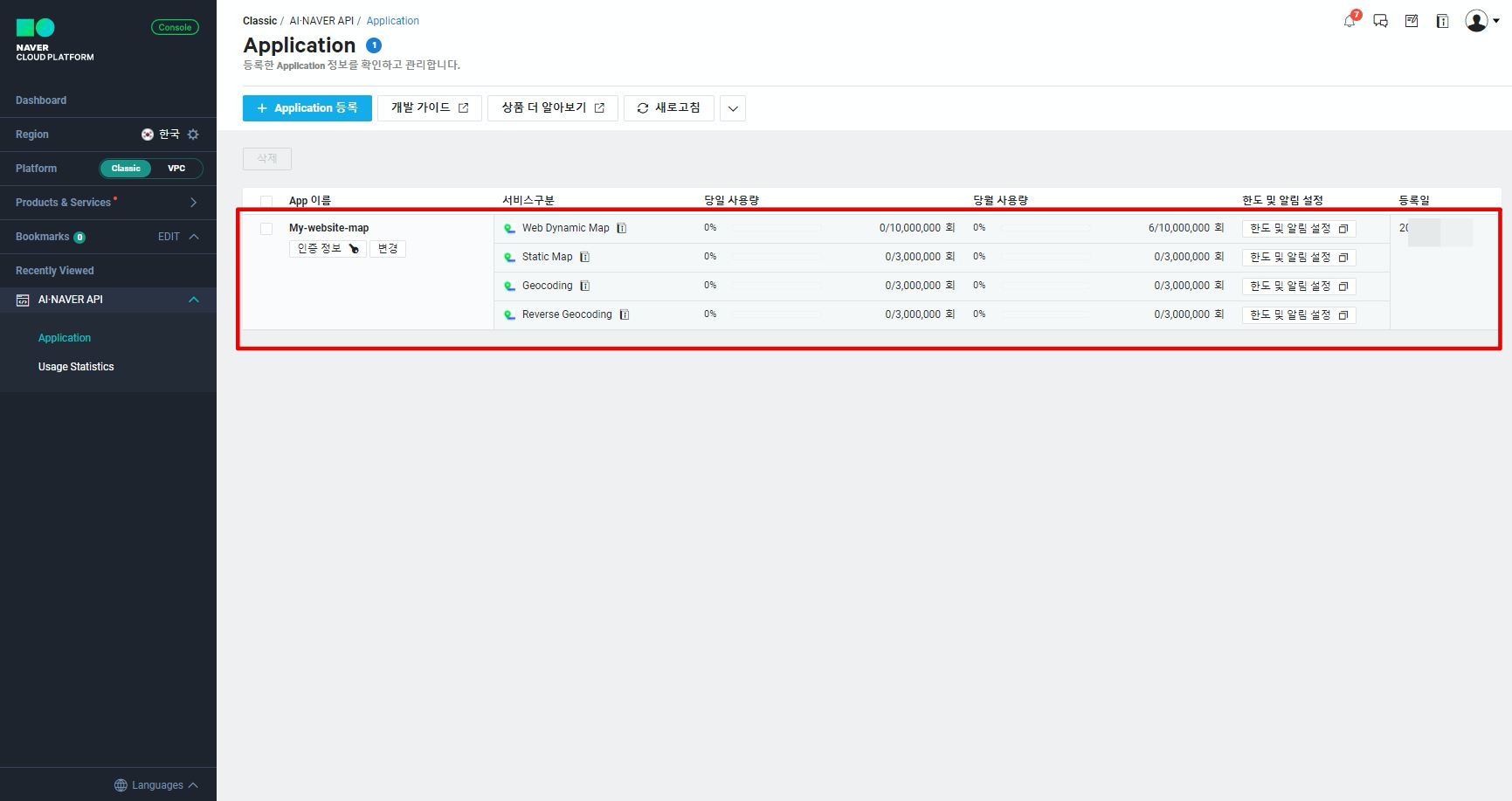Click Web Dynamic Map monthly usage bar
This screenshot has height=801, width=1512.
1046,228
